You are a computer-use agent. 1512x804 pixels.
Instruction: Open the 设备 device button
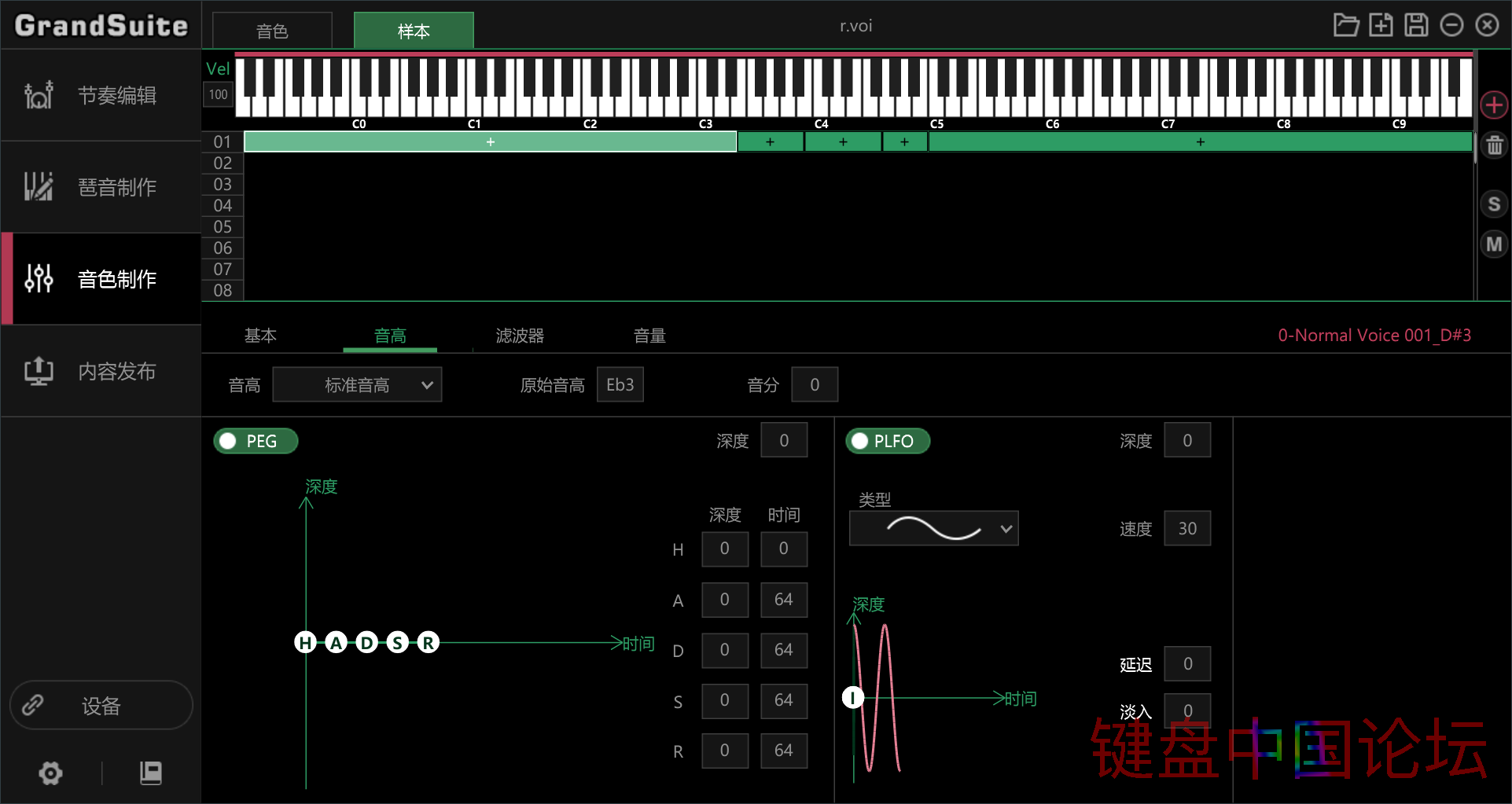coord(101,705)
